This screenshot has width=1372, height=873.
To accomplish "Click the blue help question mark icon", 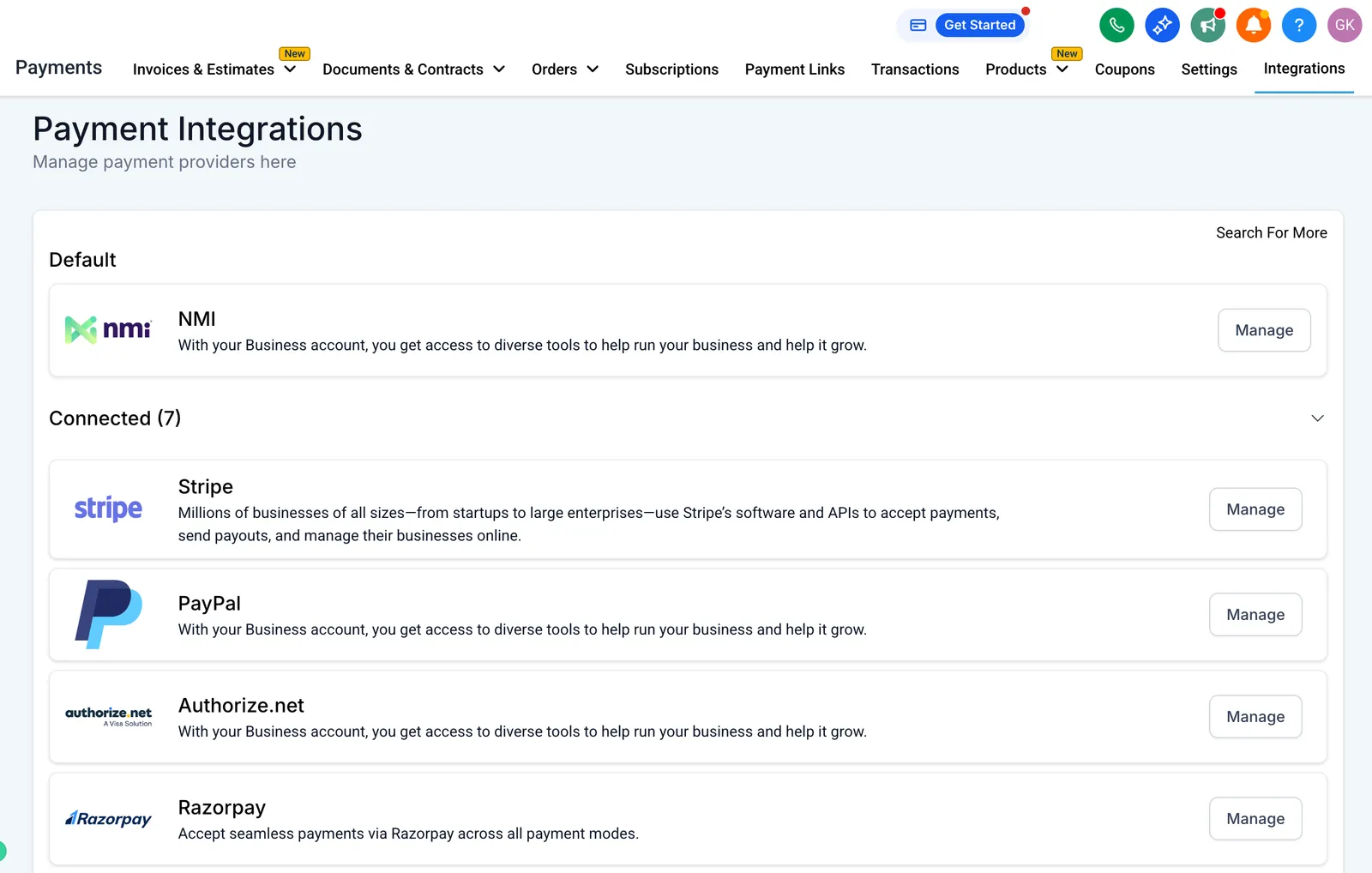I will [x=1299, y=25].
